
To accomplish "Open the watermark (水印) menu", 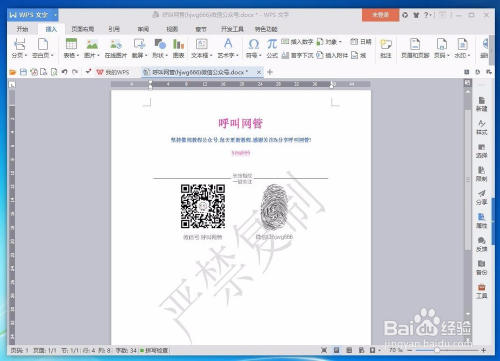I will 462,48.
